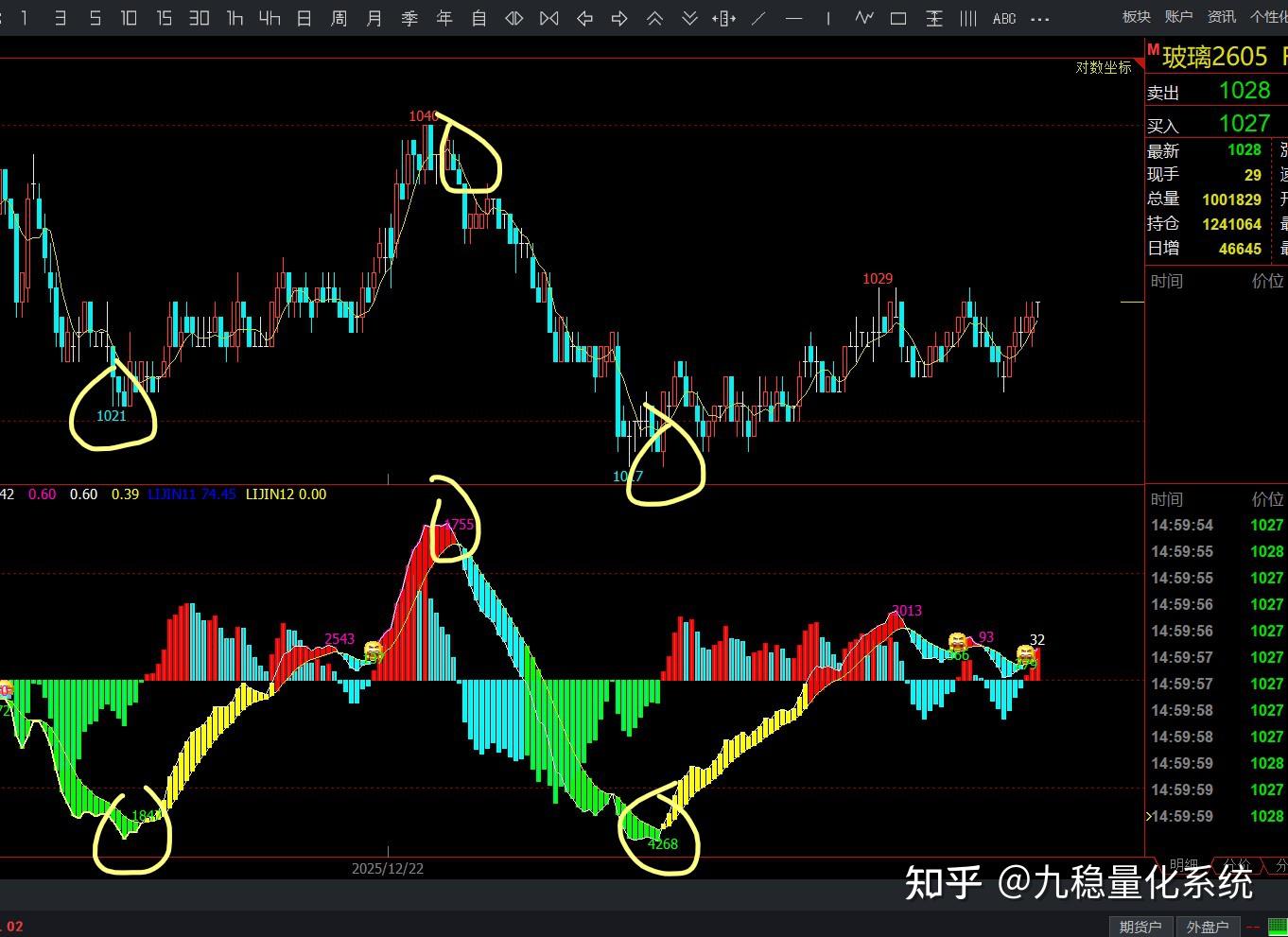Select the vertical line drawing tool

pos(828,18)
